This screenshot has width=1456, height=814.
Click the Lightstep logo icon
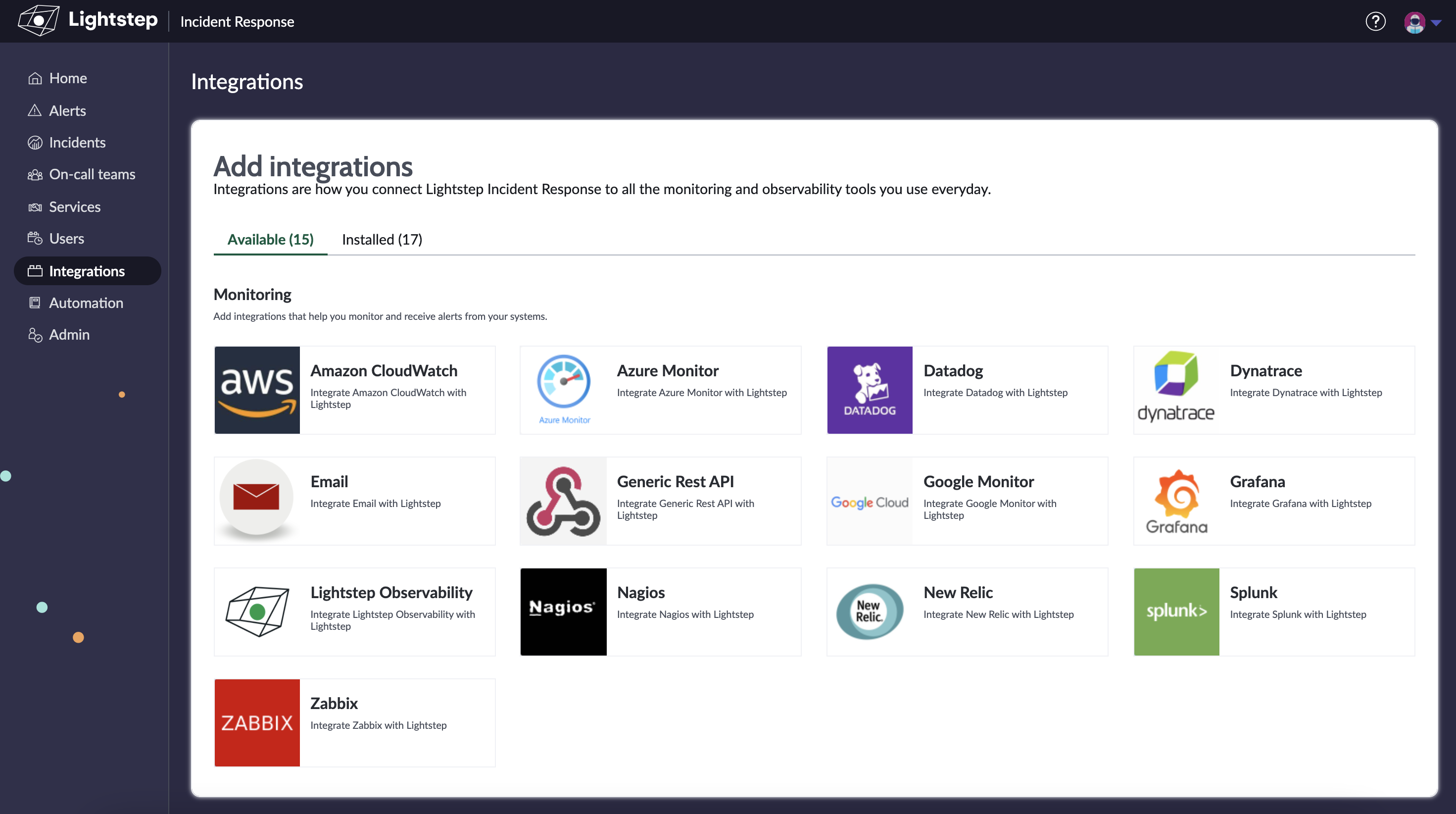pos(39,20)
